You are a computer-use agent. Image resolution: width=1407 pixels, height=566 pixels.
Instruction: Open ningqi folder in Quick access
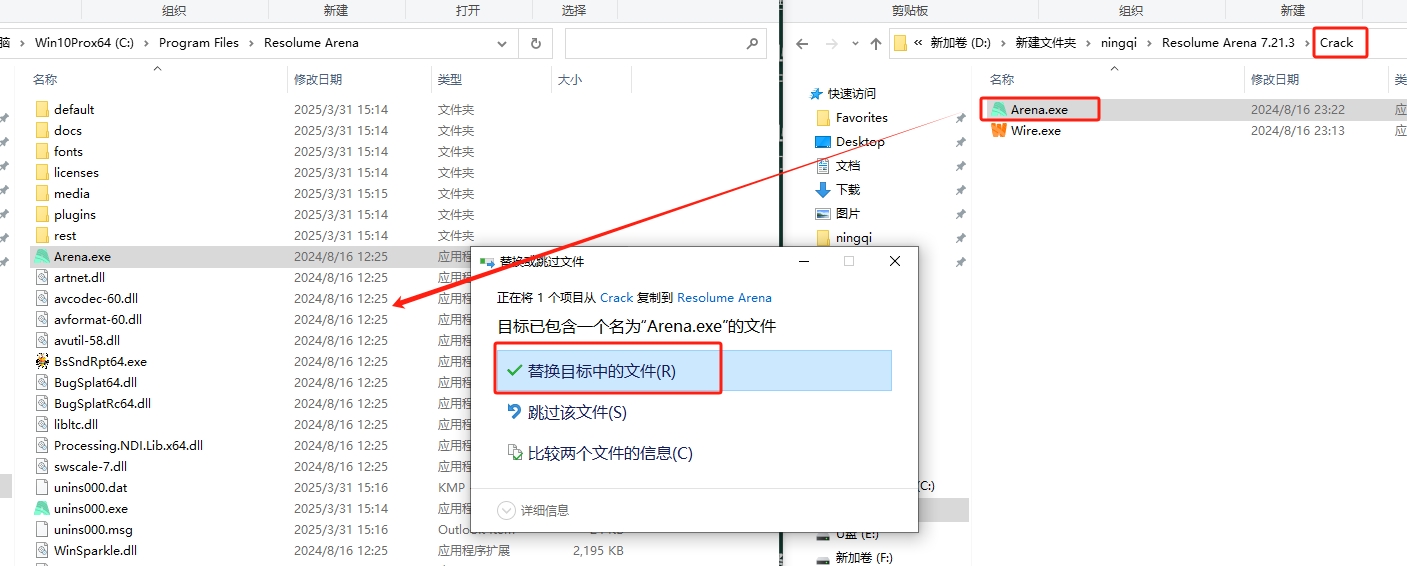[853, 237]
